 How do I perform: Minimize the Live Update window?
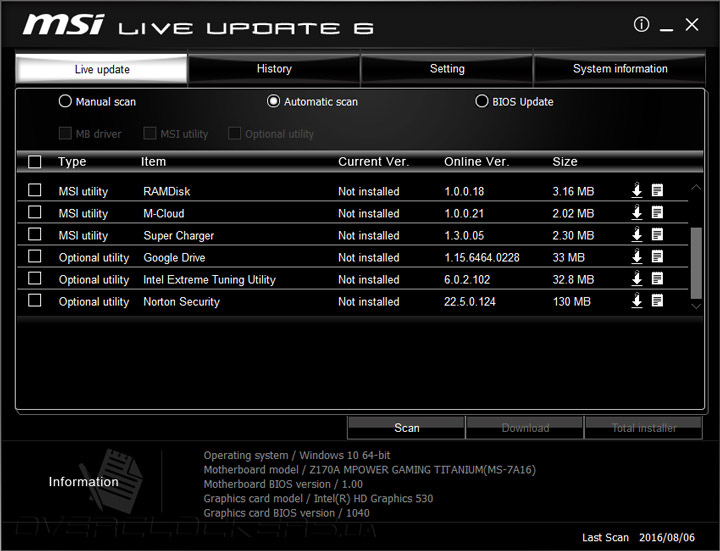(x=666, y=29)
